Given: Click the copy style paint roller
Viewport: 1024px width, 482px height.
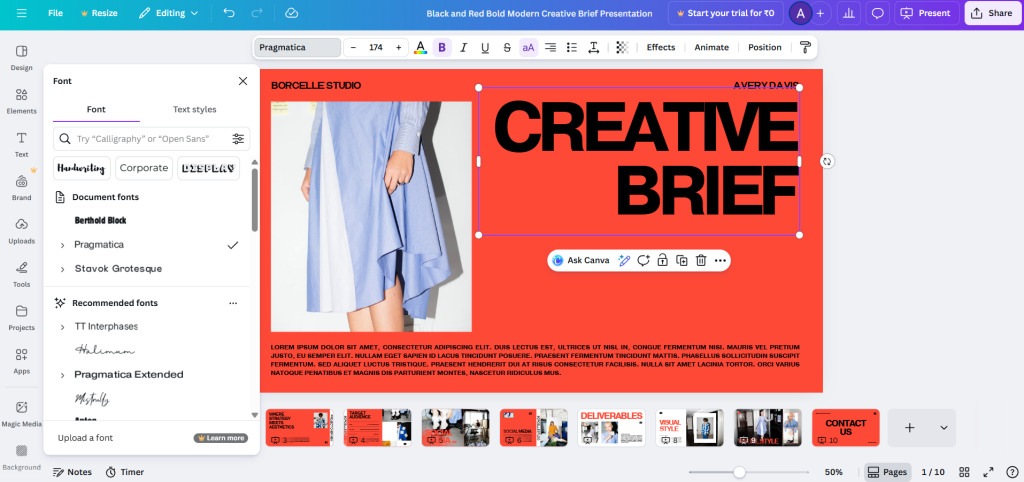Looking at the screenshot, I should point(805,47).
